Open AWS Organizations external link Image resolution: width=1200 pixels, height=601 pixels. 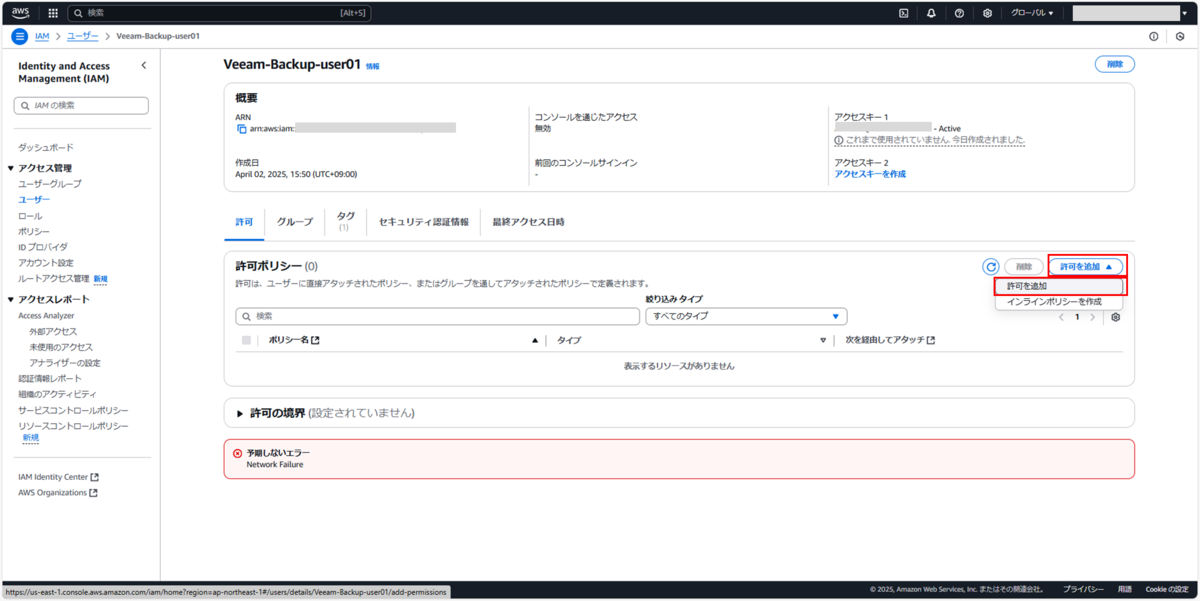58,493
